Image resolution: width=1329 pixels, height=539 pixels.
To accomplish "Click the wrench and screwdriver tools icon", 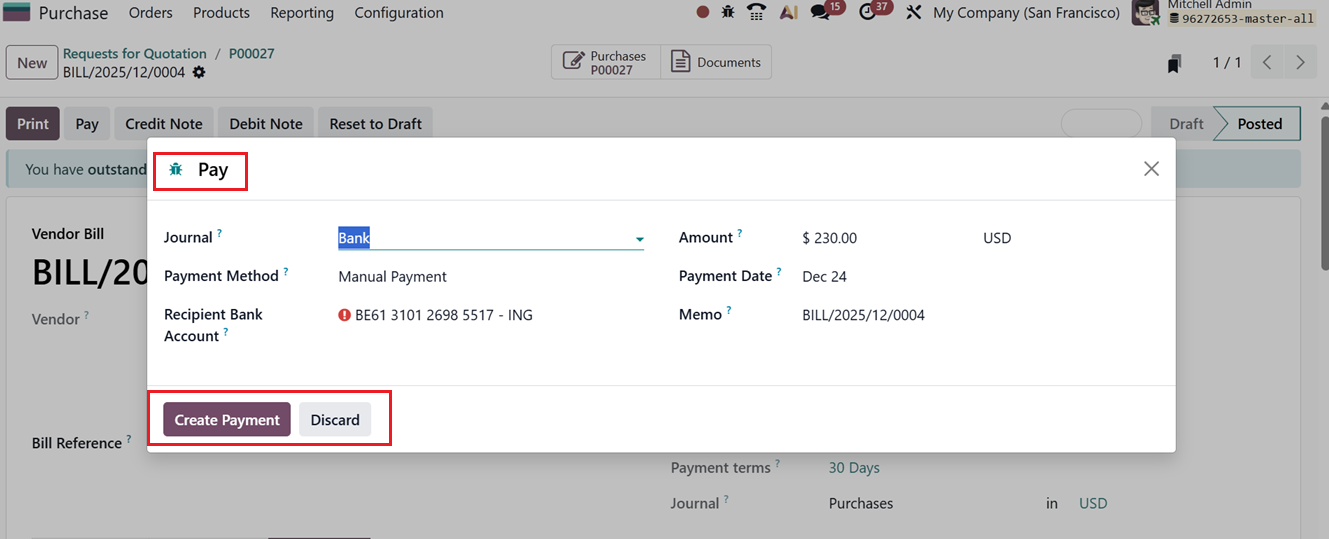I will (913, 13).
